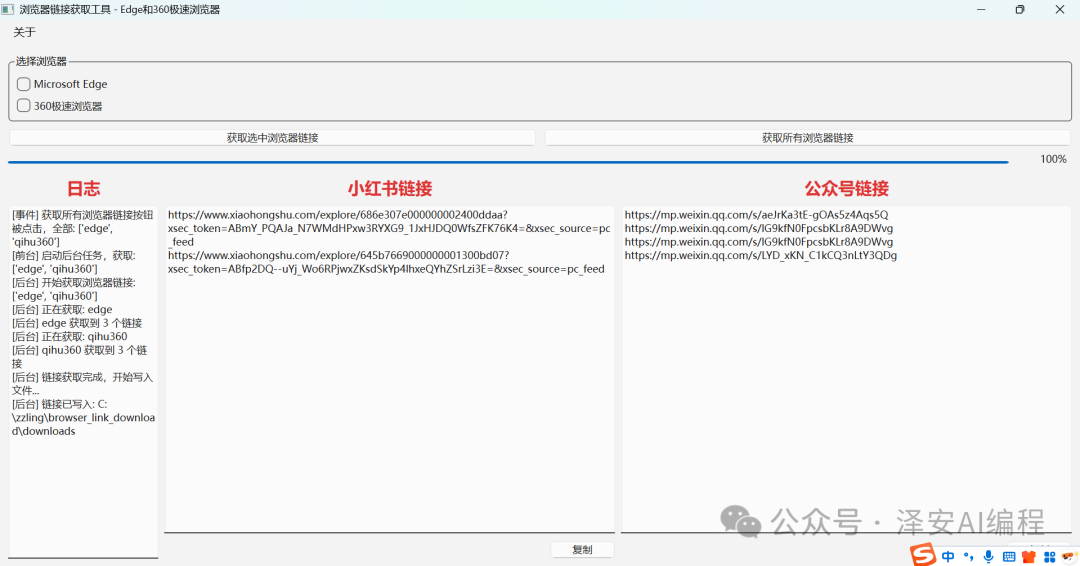
Task: Click the weixin link ending aeJrKa3tE-gOAs5z4Aqs5Q
Action: [756, 215]
